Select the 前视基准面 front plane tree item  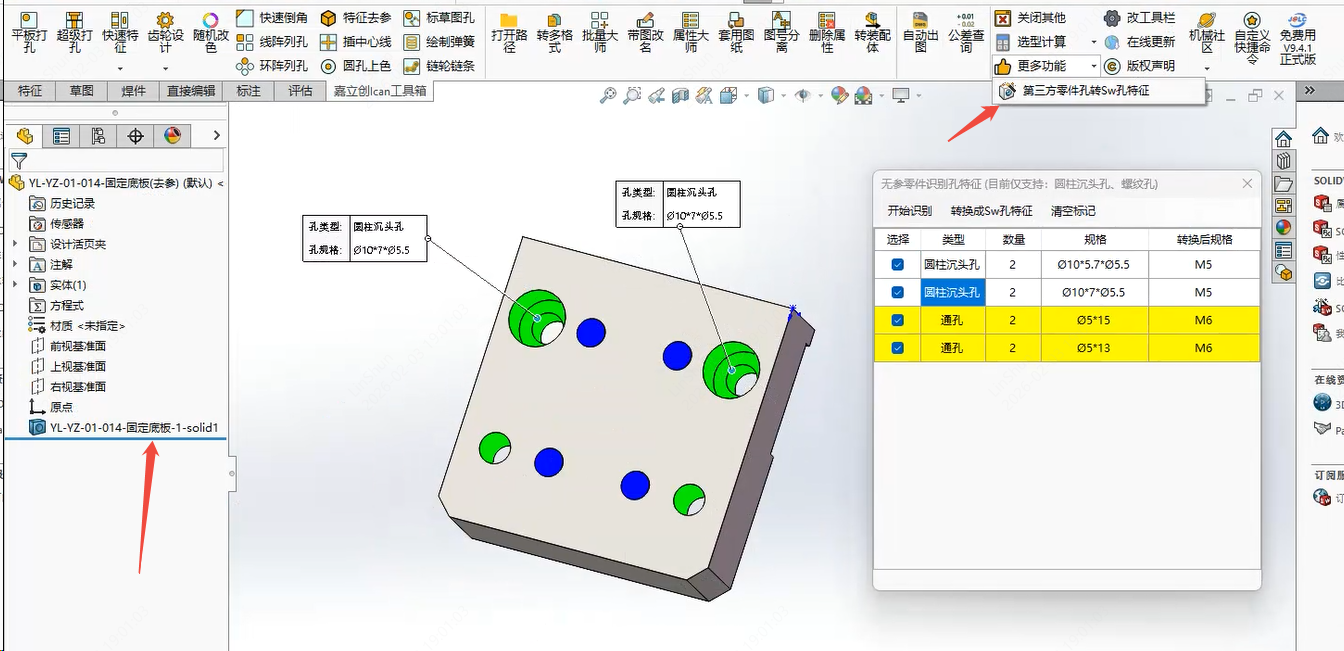(78, 346)
